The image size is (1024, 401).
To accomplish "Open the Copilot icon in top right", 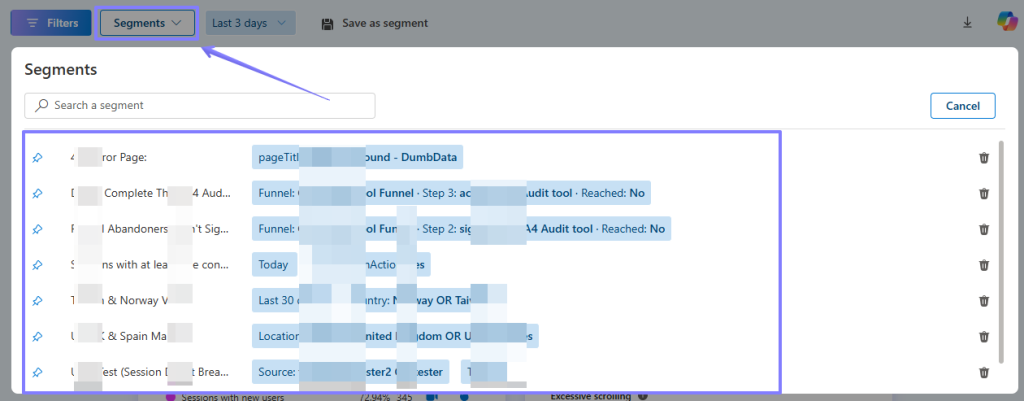I will pos(1006,22).
